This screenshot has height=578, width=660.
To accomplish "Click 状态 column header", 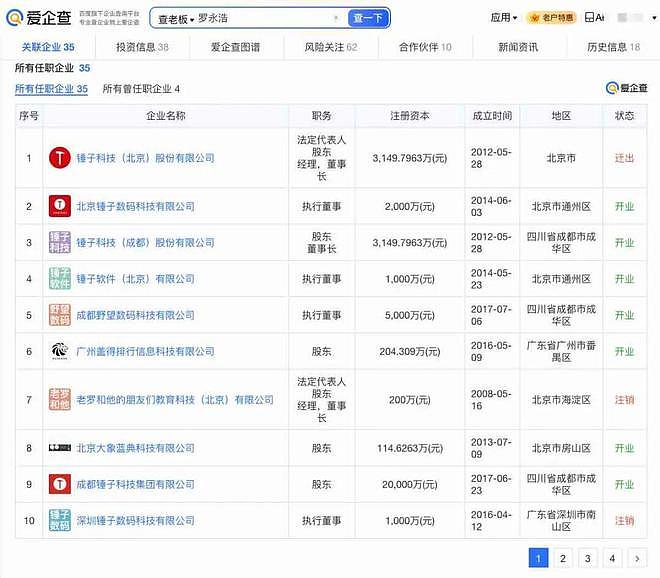I will click(625, 116).
